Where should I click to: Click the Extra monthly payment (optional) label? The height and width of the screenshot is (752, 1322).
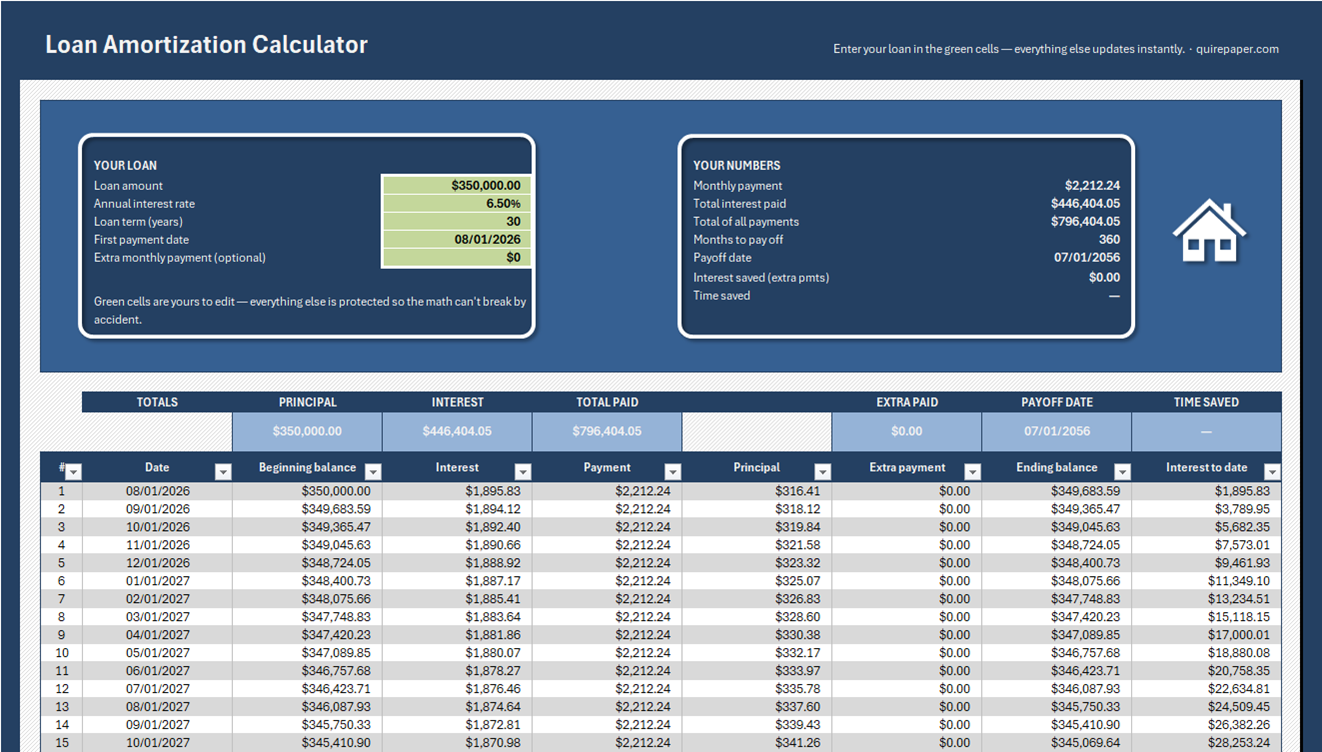pyautogui.click(x=180, y=258)
